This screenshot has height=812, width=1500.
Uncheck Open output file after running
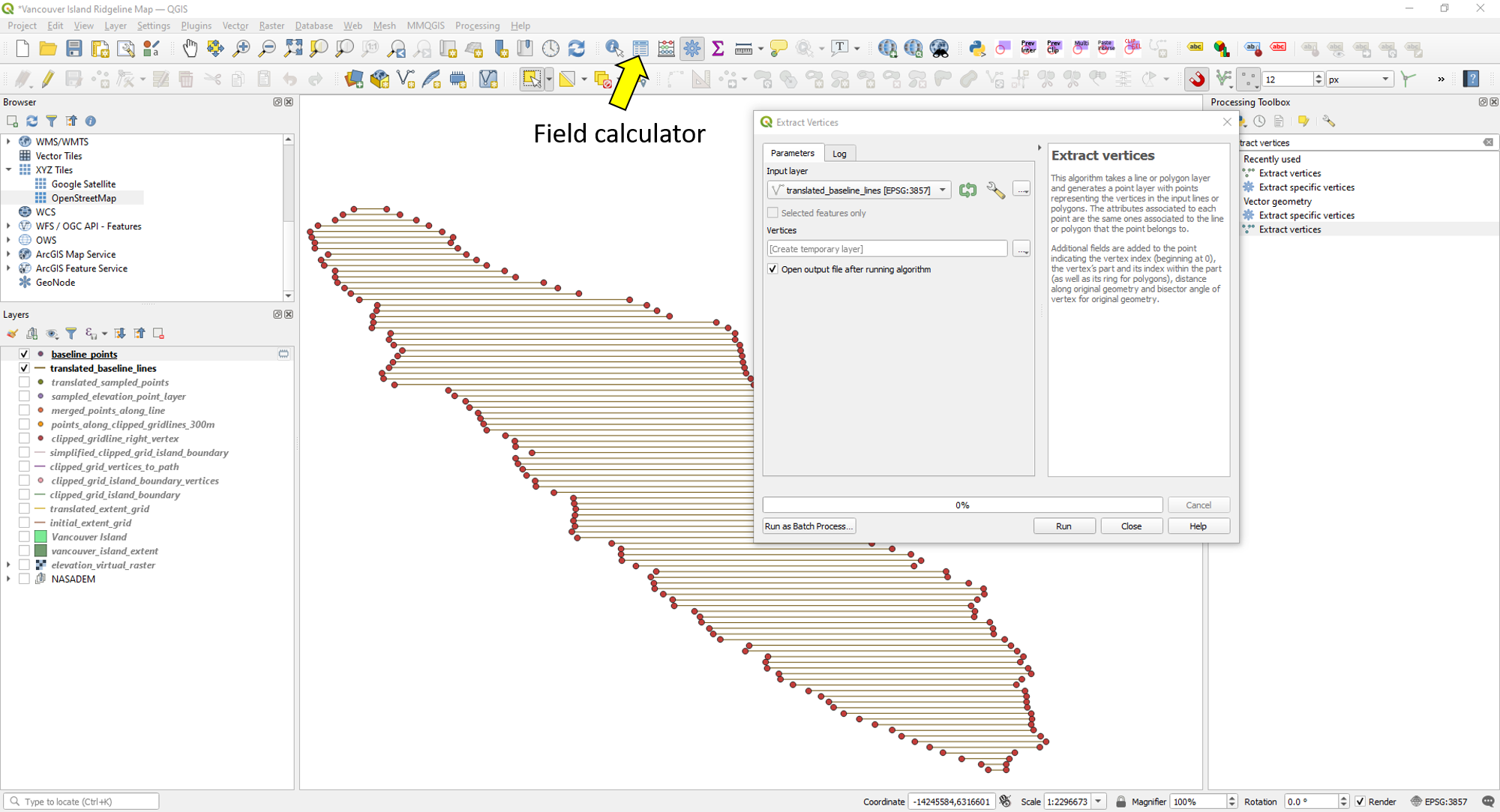pos(772,269)
